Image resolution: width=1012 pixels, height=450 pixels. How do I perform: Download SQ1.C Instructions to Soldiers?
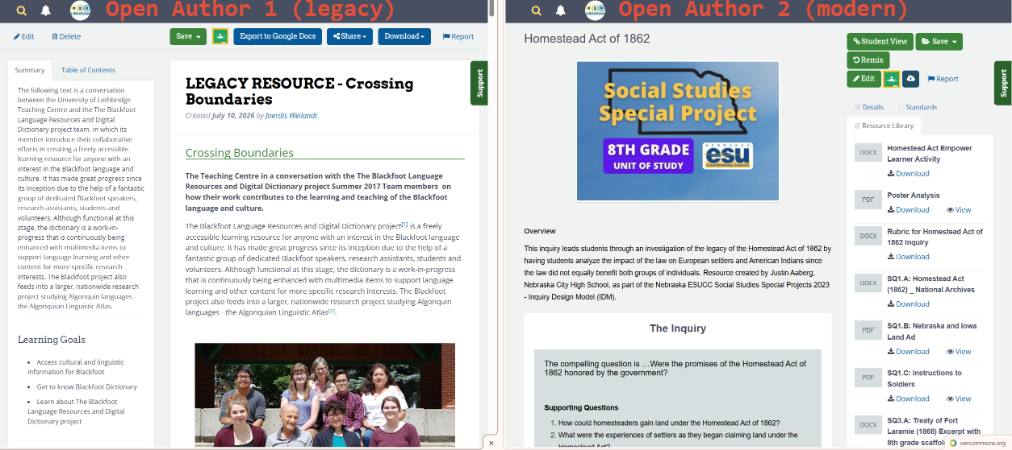point(908,399)
